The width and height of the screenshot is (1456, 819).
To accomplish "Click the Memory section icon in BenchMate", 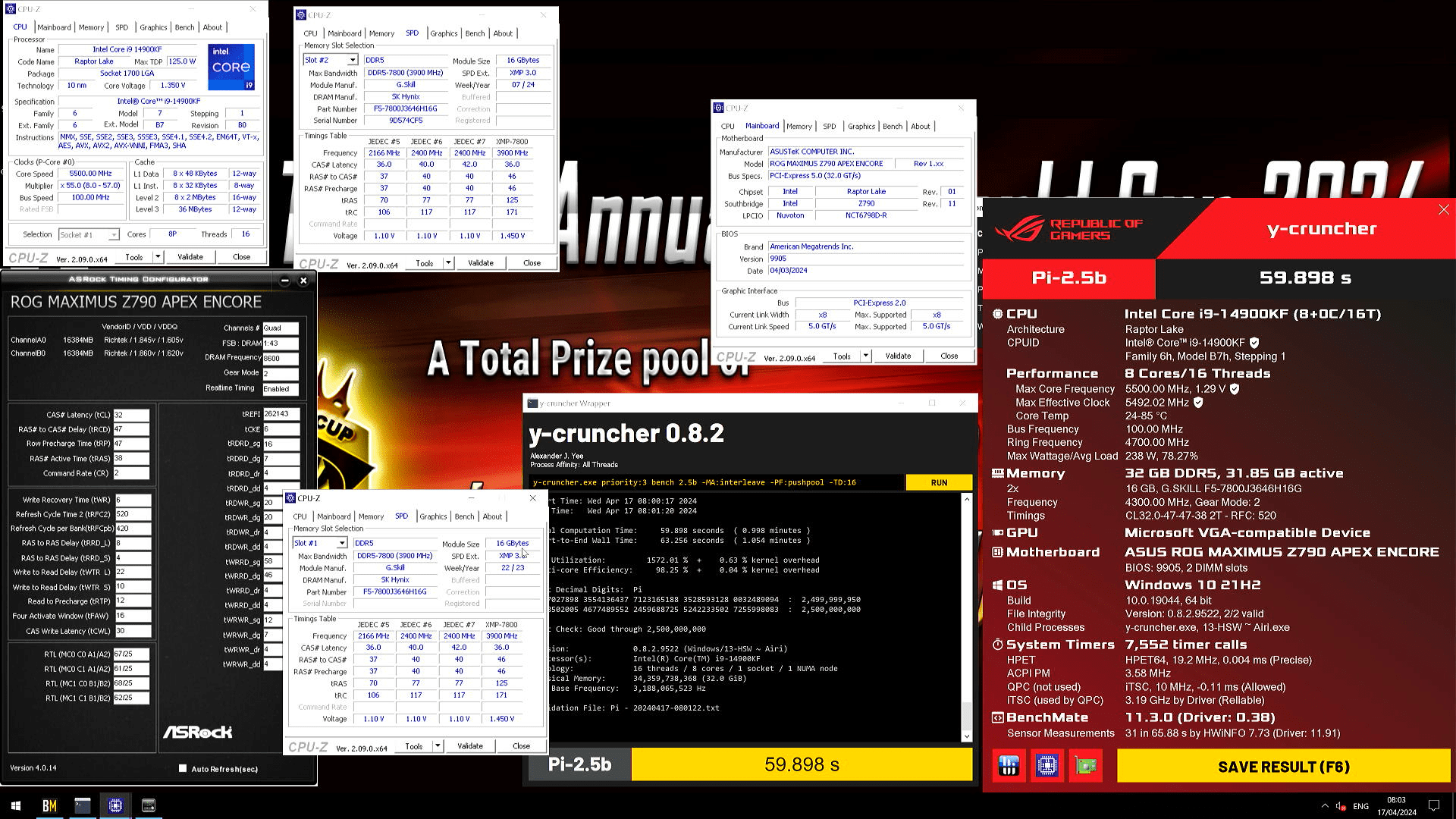I will tap(998, 473).
